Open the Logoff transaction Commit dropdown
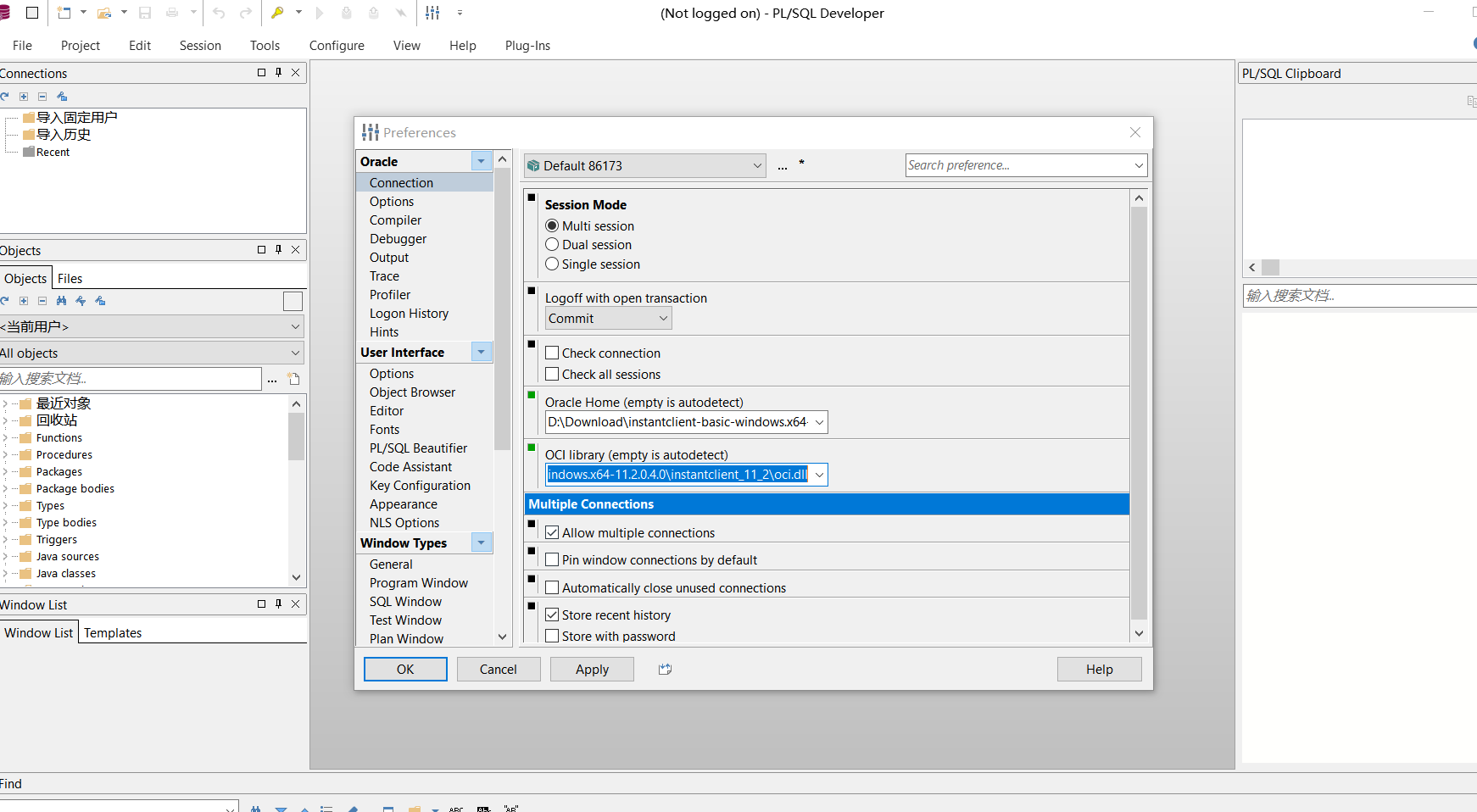Image resolution: width=1477 pixels, height=812 pixels. (664, 318)
